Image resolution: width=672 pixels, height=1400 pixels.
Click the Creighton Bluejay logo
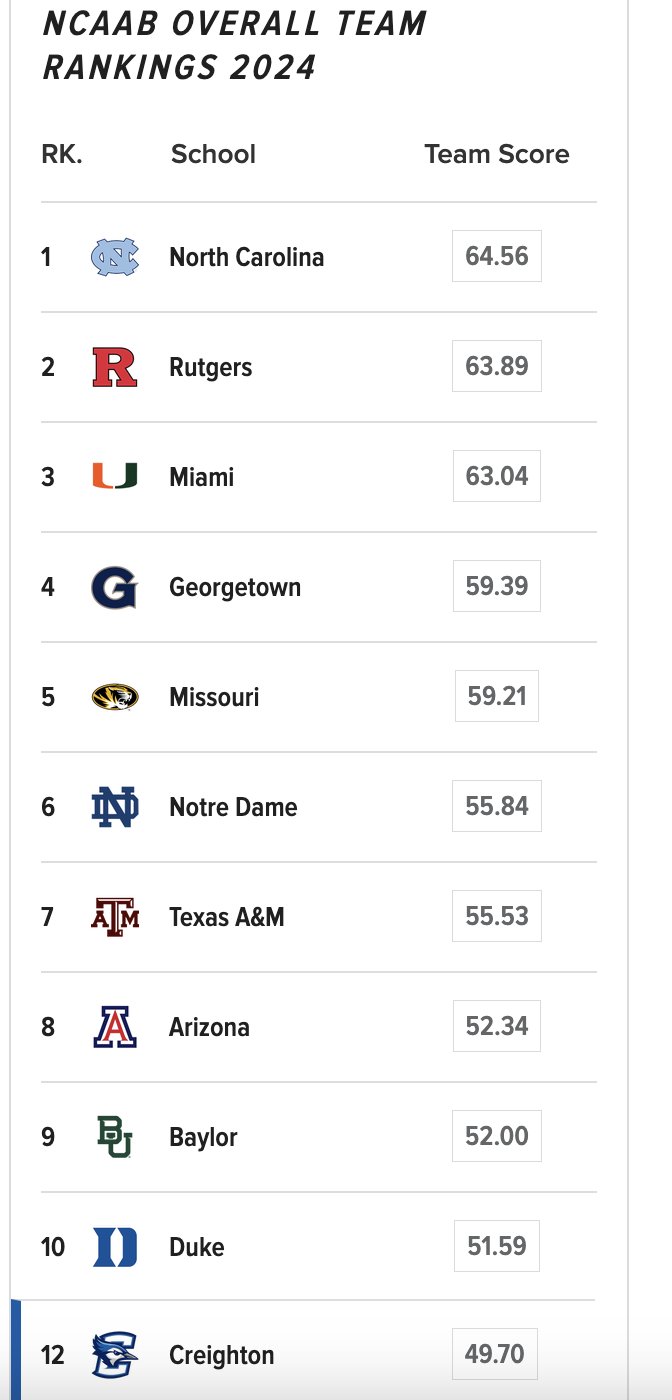click(x=115, y=1355)
